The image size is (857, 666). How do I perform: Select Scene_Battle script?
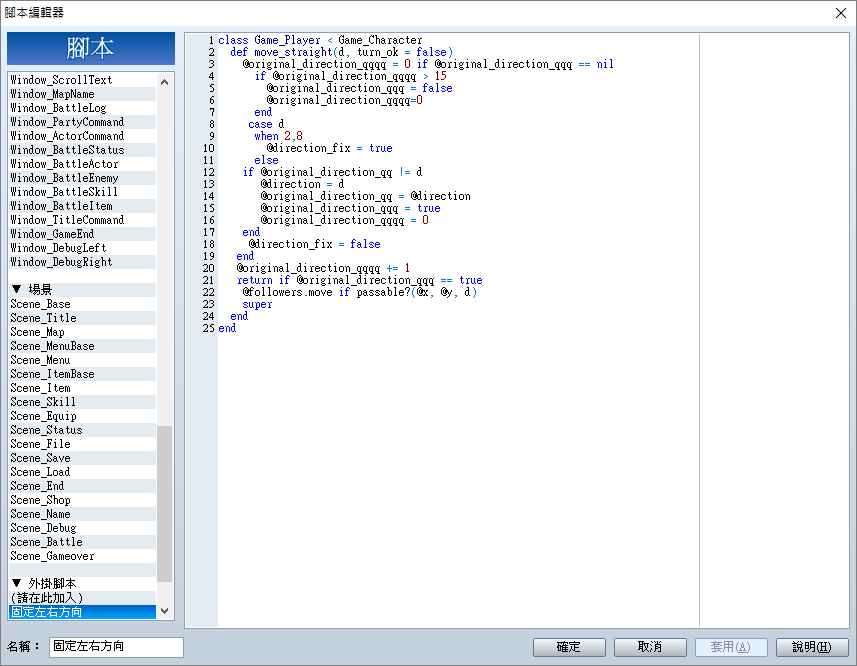[83, 542]
